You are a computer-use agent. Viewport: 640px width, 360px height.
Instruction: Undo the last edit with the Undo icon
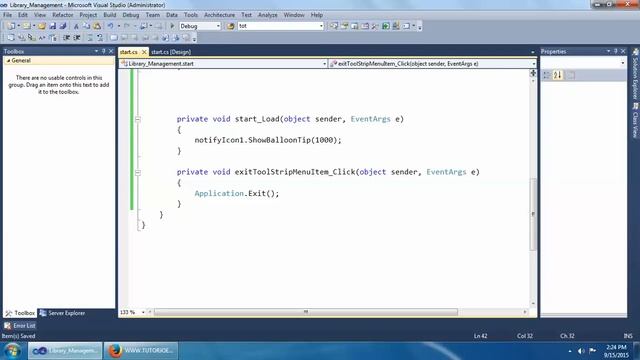coord(110,26)
